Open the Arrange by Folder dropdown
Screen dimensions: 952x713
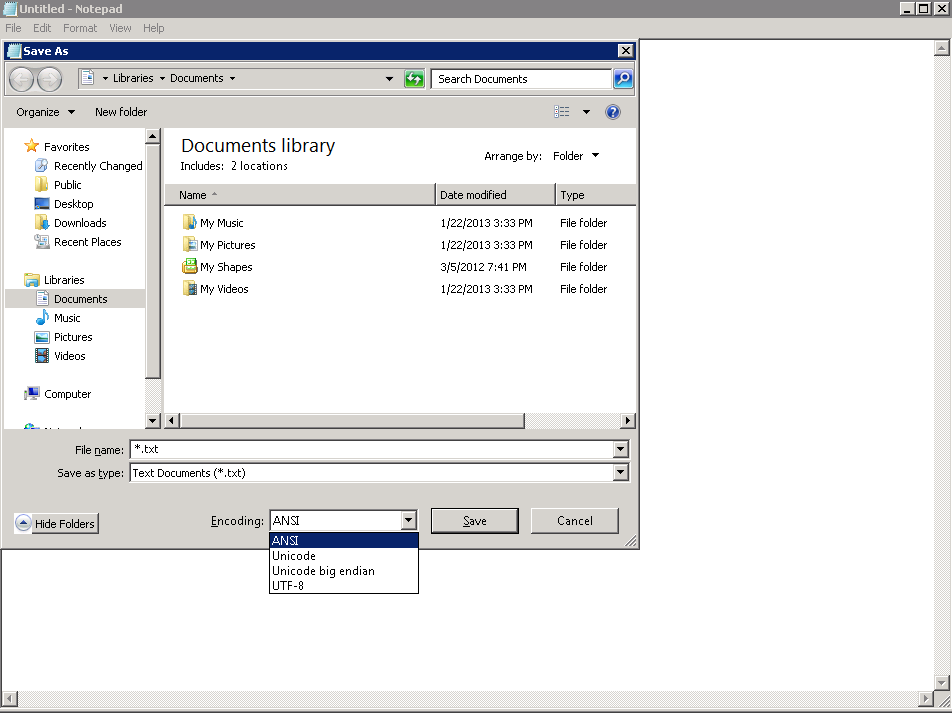point(576,156)
